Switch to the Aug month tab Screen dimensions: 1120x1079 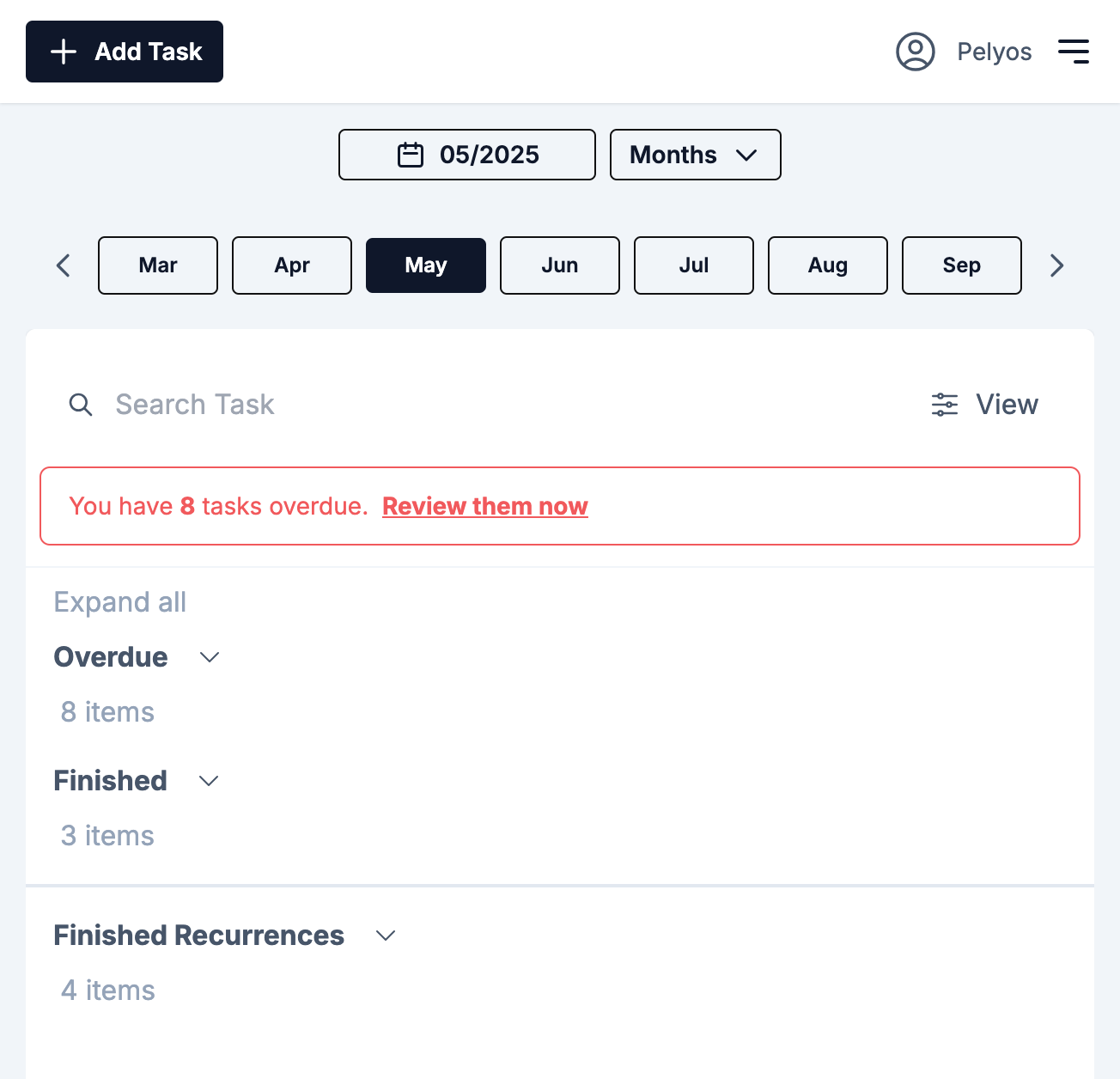(828, 265)
